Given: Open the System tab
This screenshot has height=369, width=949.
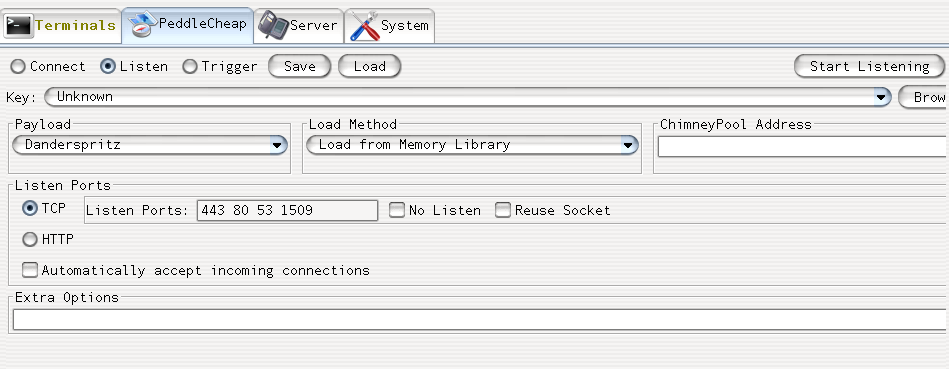Looking at the screenshot, I should tap(389, 25).
